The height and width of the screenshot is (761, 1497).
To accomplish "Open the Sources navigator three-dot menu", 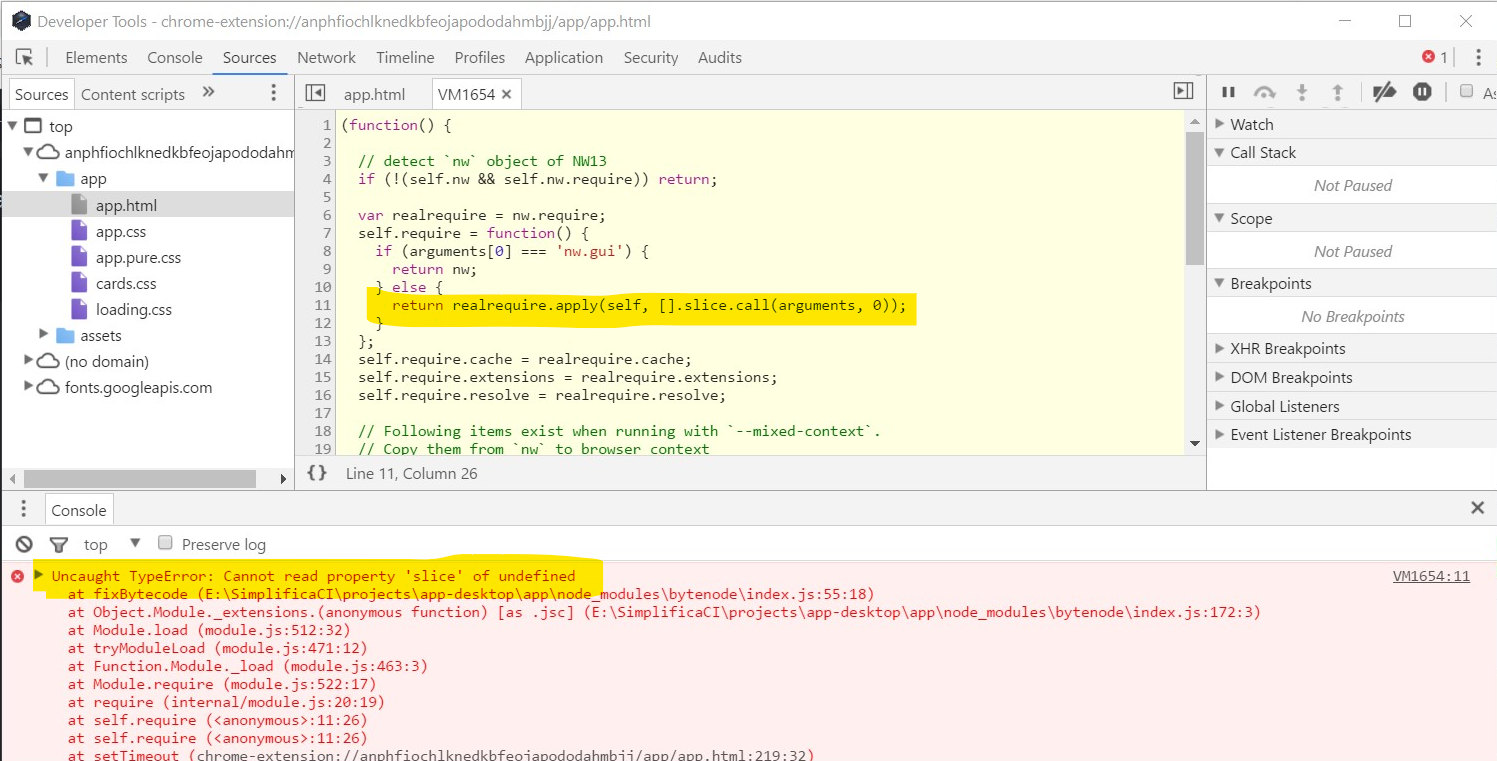I will tap(274, 93).
